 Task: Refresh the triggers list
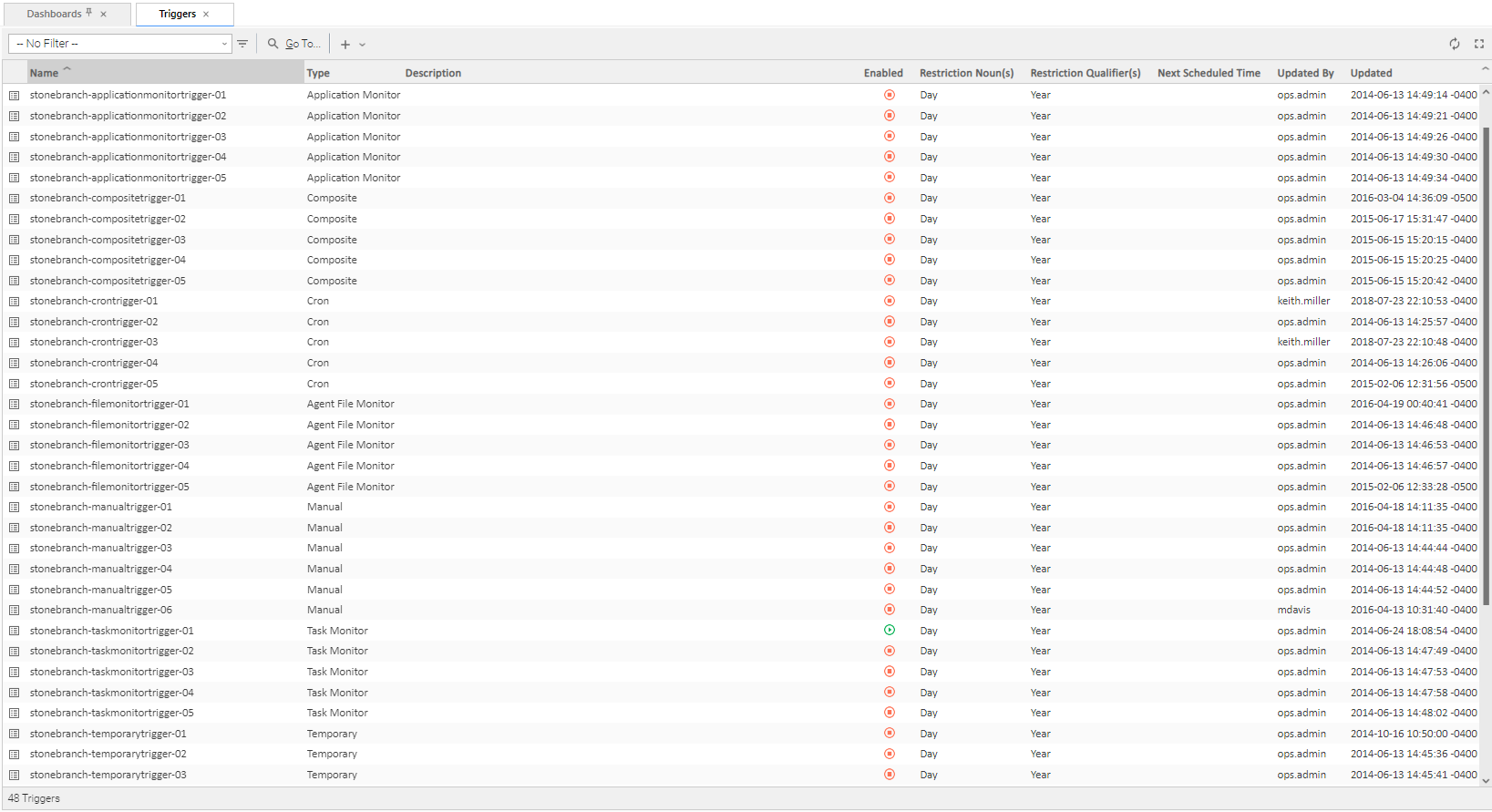point(1455,44)
